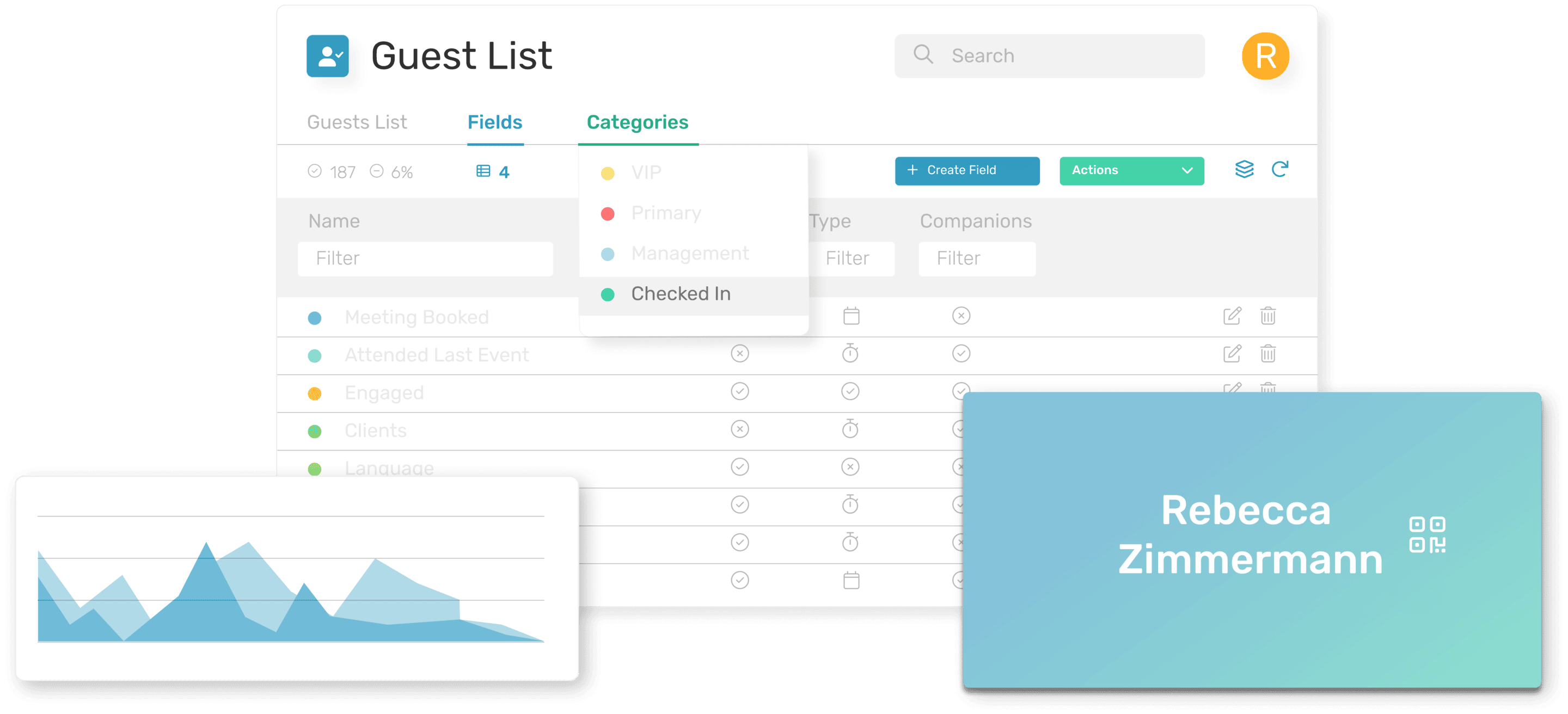
Task: Delete the Attended Last Event field
Action: click(x=1268, y=354)
